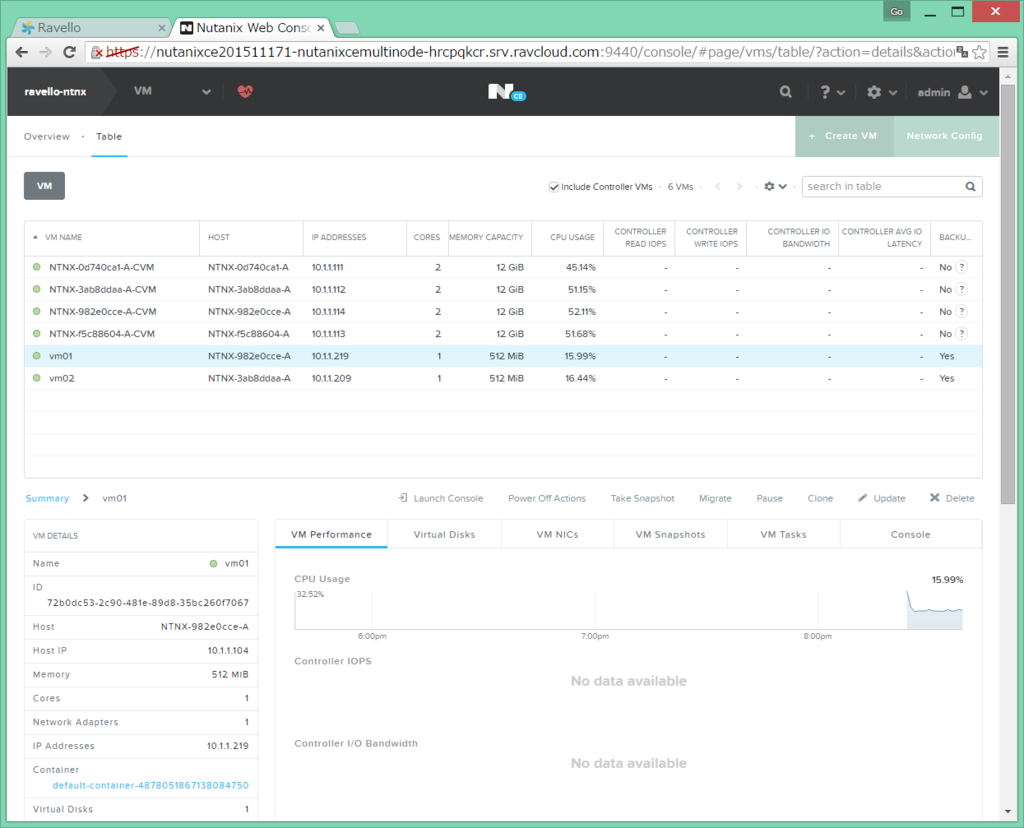Screen dimensions: 1024x828
Task: Sort by CPU USAGE column header
Action: (572, 237)
